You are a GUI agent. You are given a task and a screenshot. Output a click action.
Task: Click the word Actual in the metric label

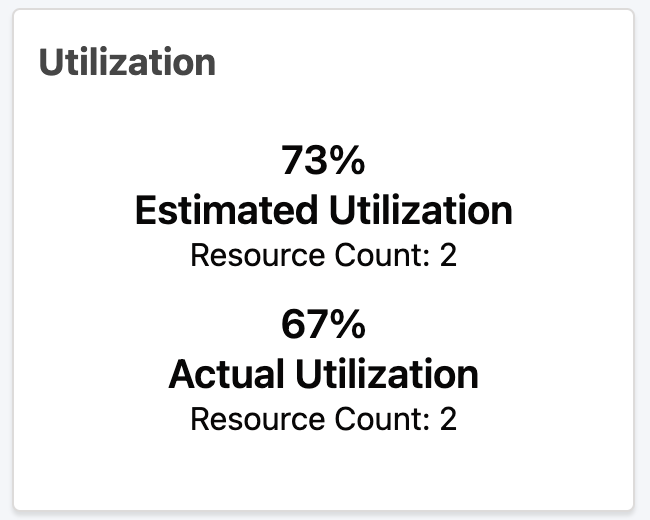(226, 374)
